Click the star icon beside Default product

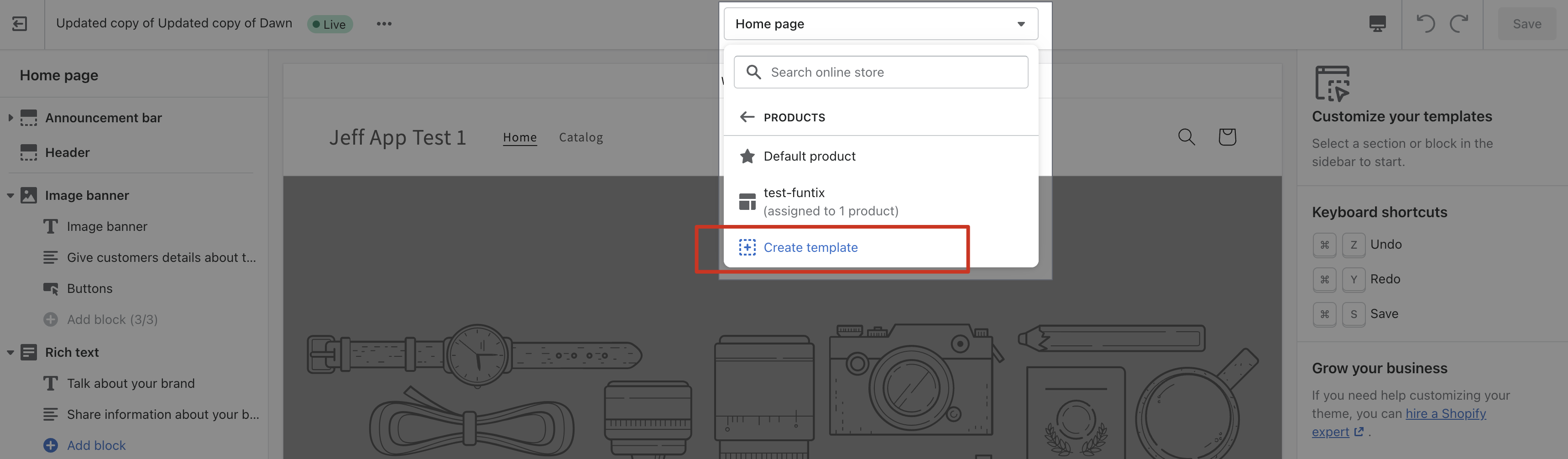click(747, 156)
